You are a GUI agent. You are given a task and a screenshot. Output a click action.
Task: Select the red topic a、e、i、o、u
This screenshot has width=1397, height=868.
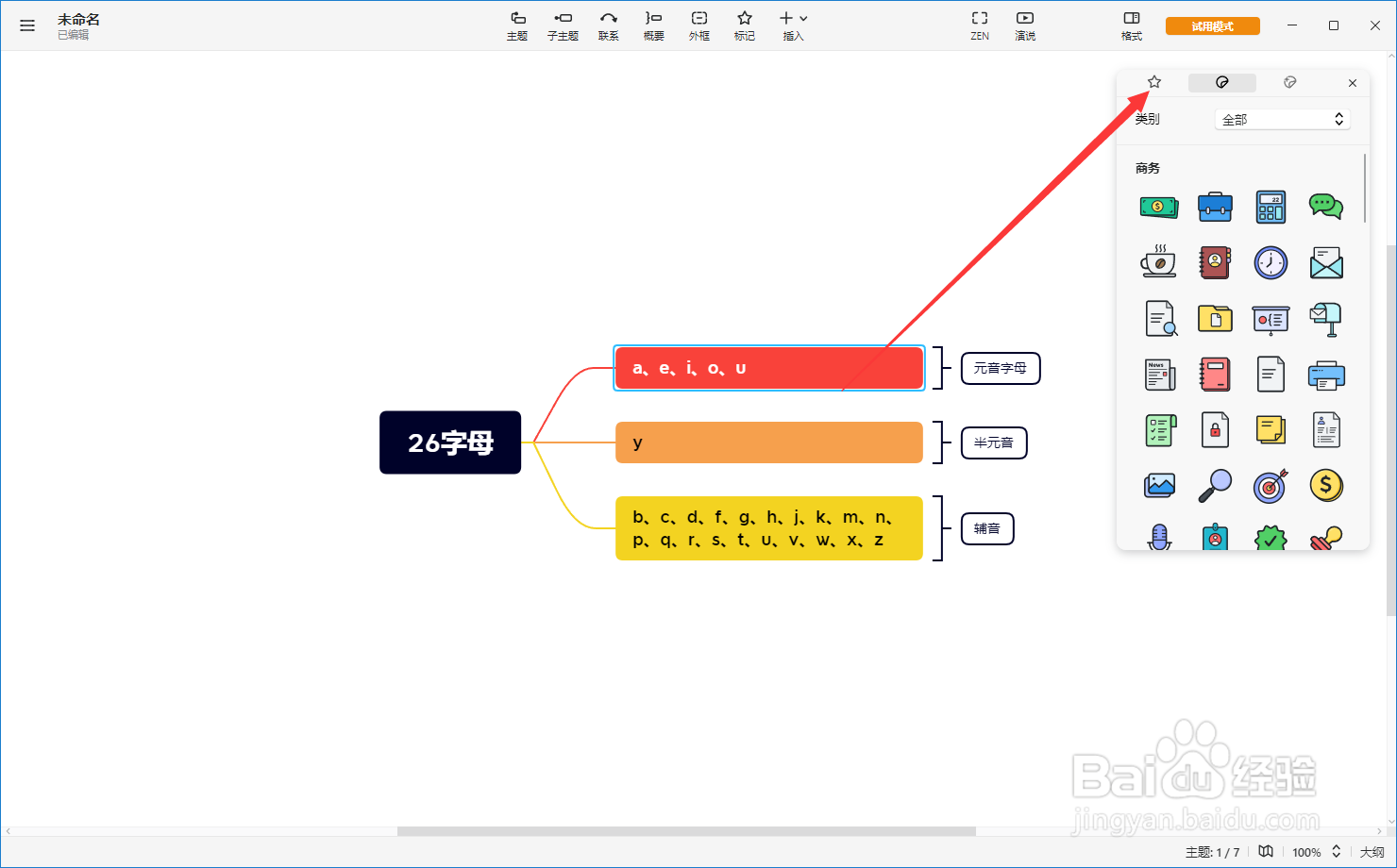pos(769,368)
